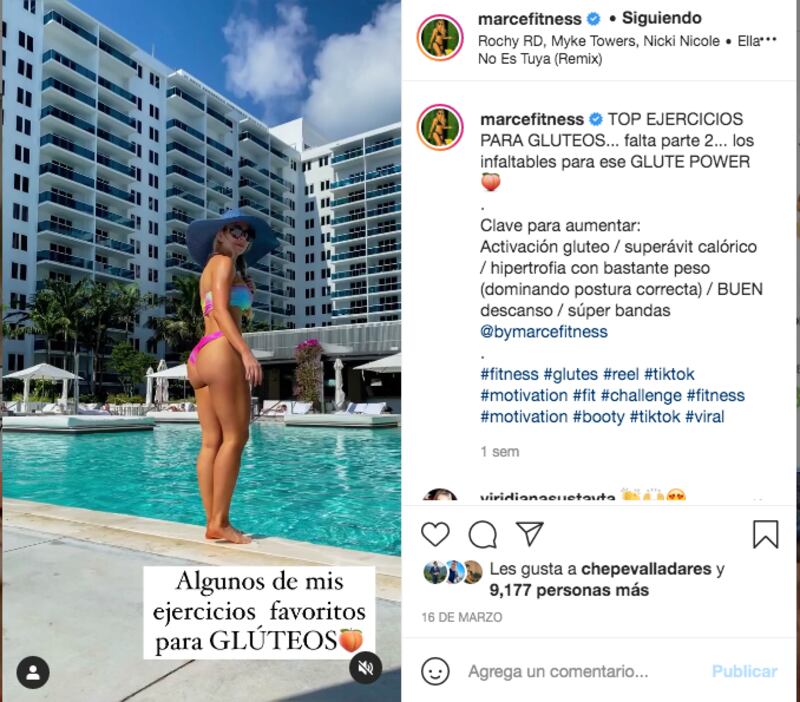Open comments with the speech bubble icon
Viewport: 800px width, 702px height.
[483, 534]
